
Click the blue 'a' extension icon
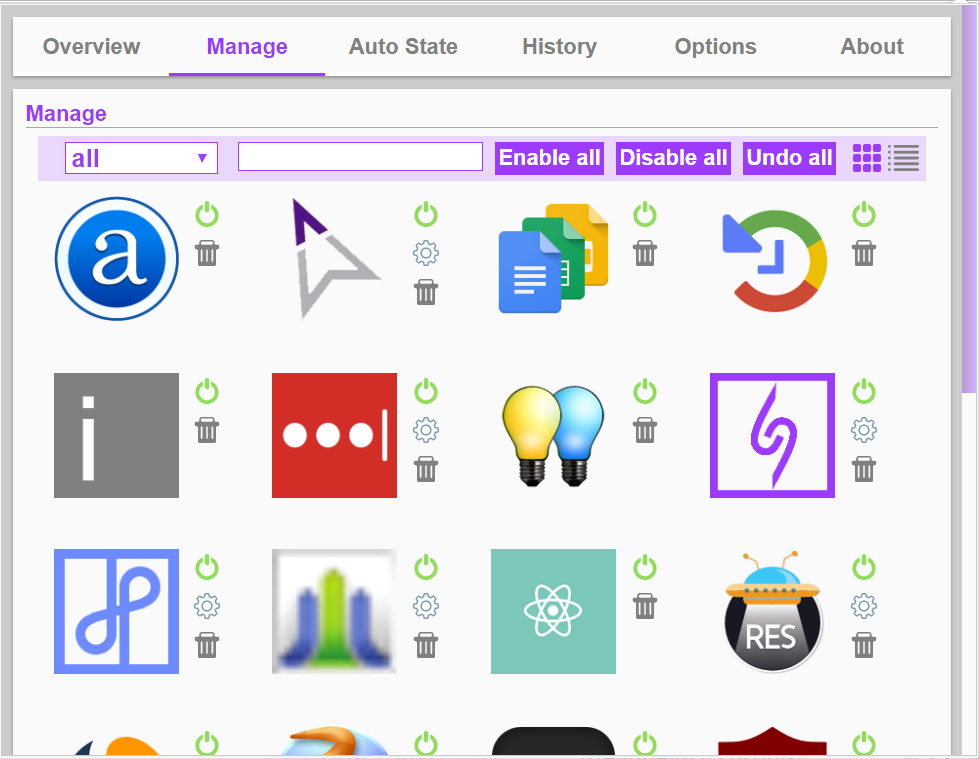117,259
